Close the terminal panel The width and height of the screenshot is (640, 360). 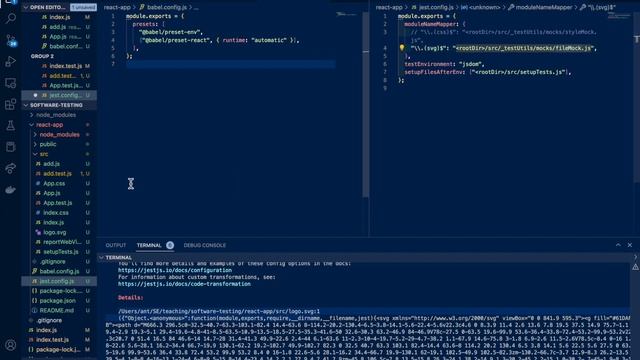pos(630,245)
